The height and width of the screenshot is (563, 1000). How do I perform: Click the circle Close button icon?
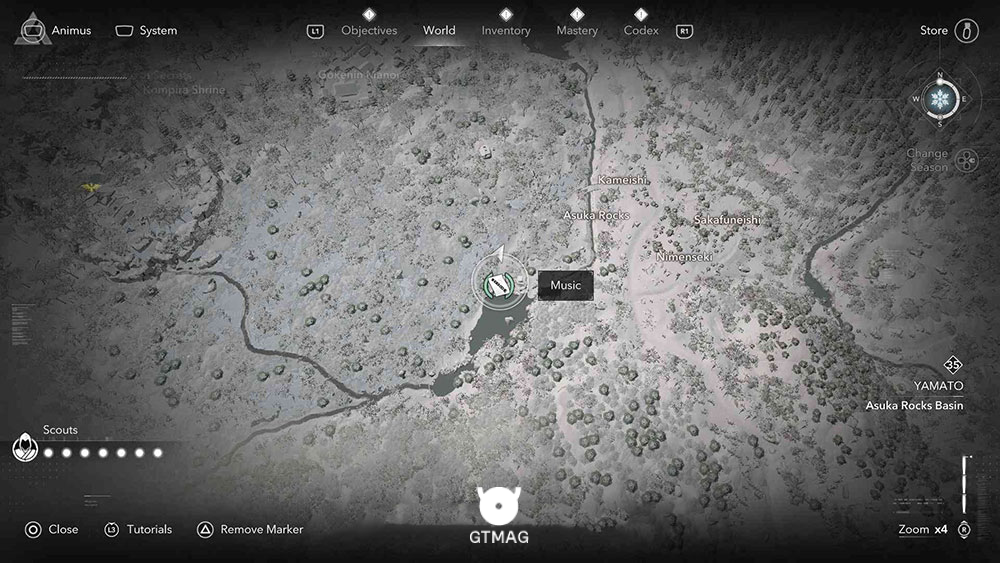33,530
